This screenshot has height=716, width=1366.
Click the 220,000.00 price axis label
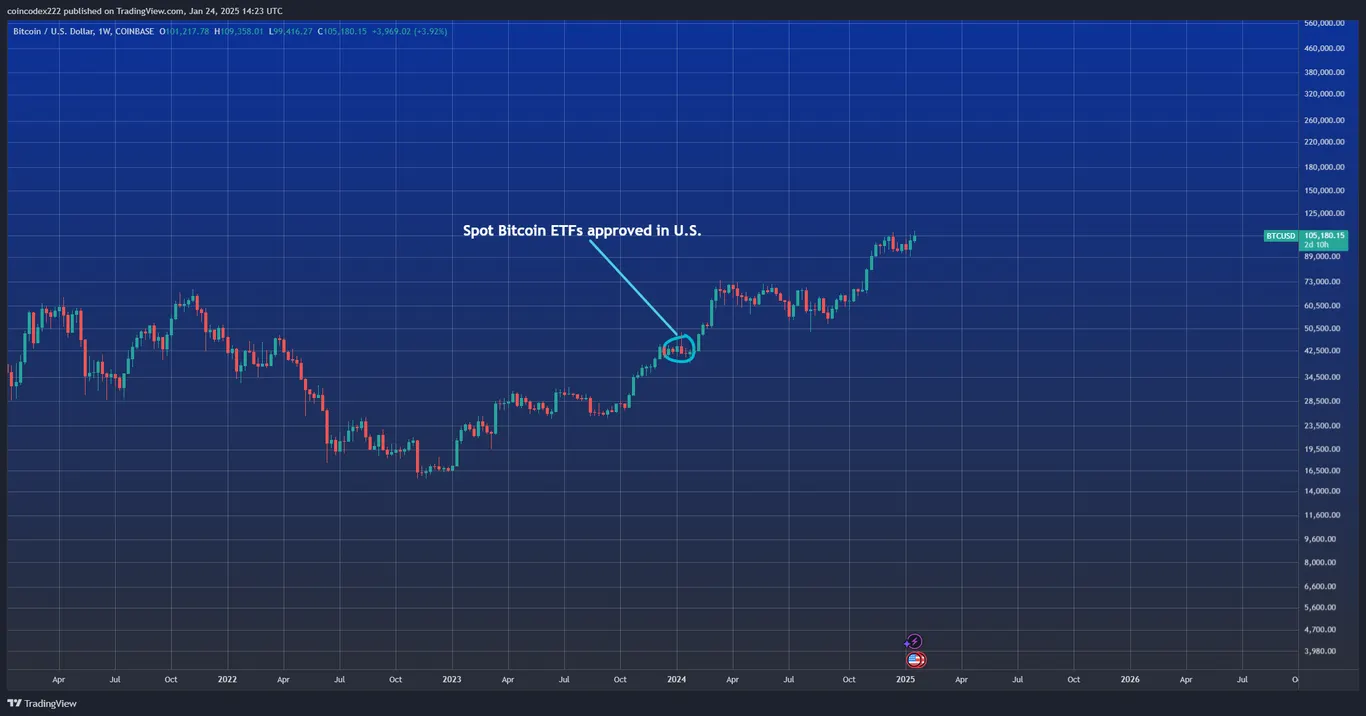click(x=1325, y=141)
